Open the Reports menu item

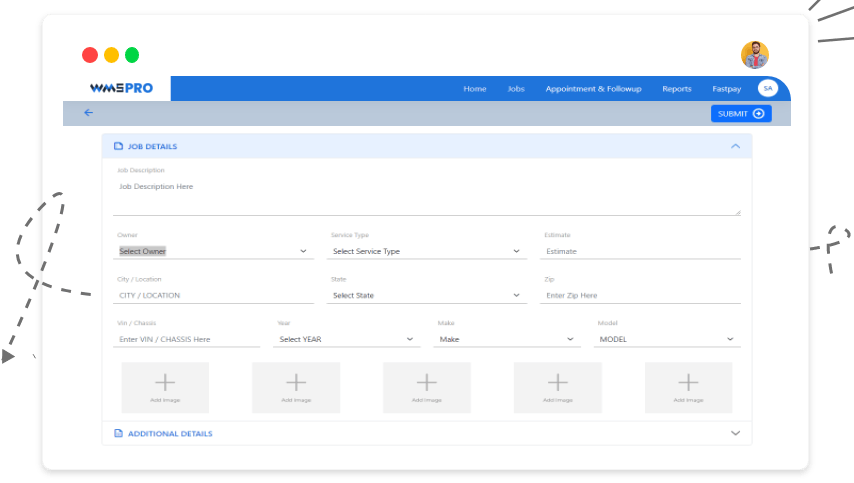pyautogui.click(x=677, y=89)
